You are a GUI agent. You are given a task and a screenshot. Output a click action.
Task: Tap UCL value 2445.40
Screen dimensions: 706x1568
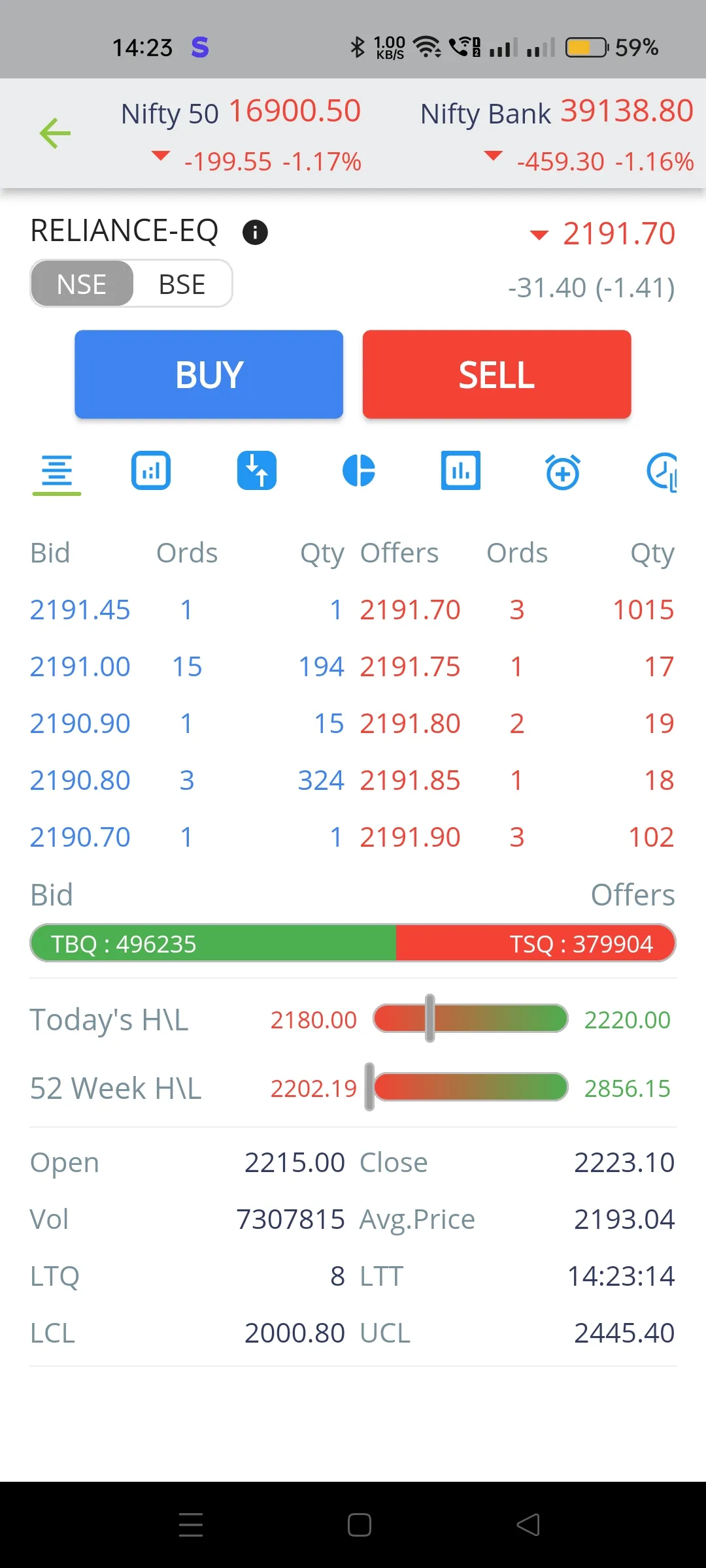coord(624,1333)
